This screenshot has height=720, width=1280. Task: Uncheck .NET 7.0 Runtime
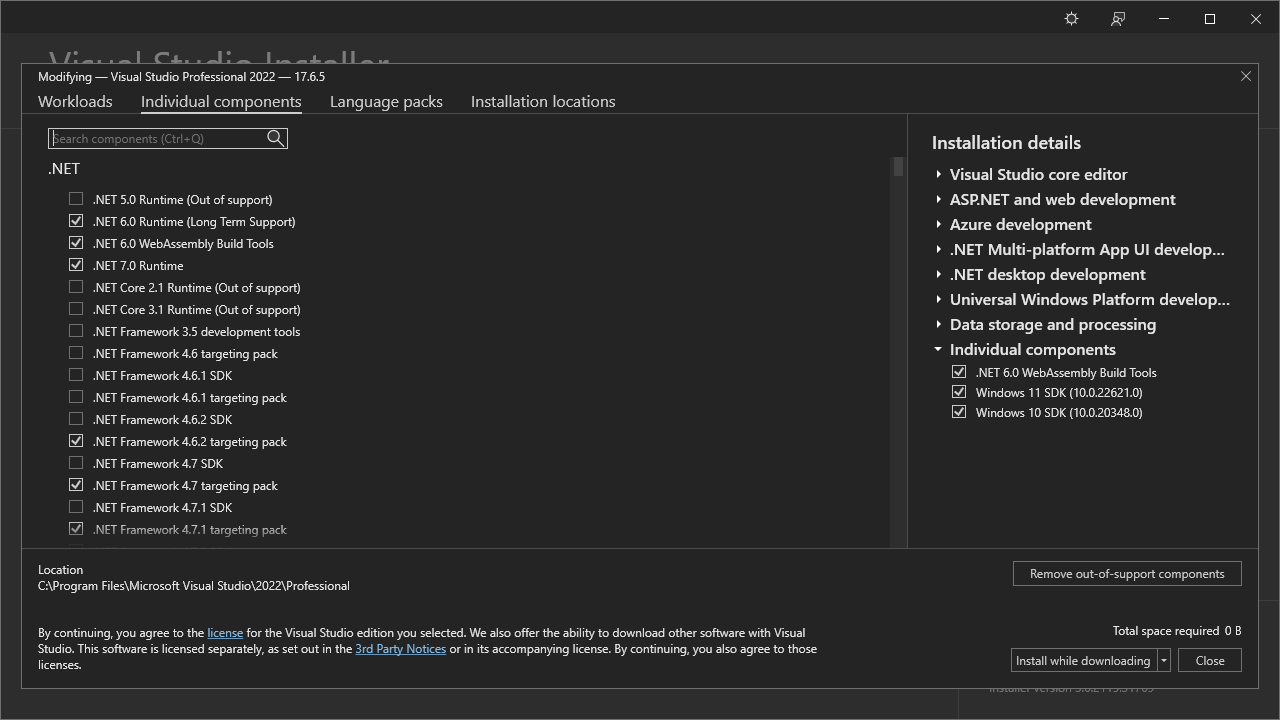76,265
